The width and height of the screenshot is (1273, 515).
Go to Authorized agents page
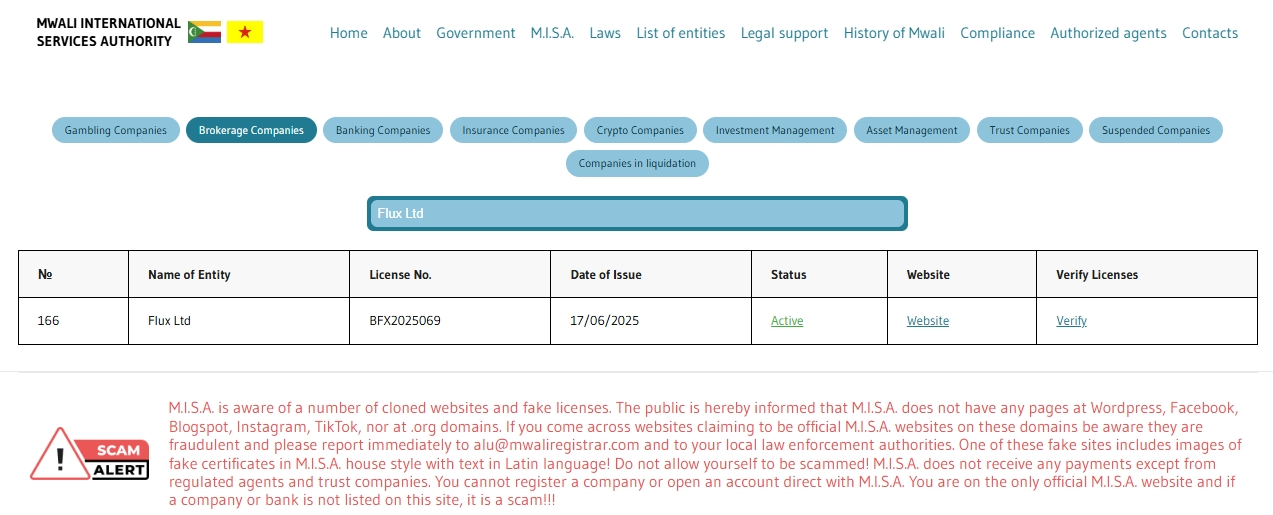[1108, 33]
